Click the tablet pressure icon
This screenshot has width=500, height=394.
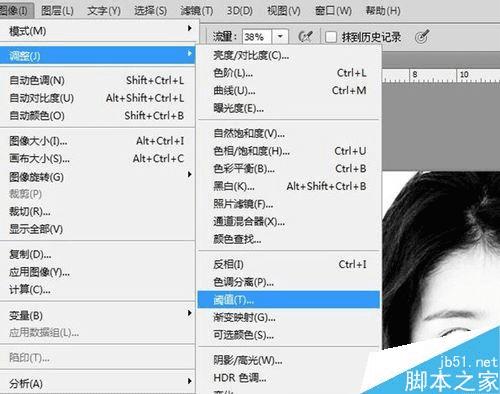tap(422, 37)
